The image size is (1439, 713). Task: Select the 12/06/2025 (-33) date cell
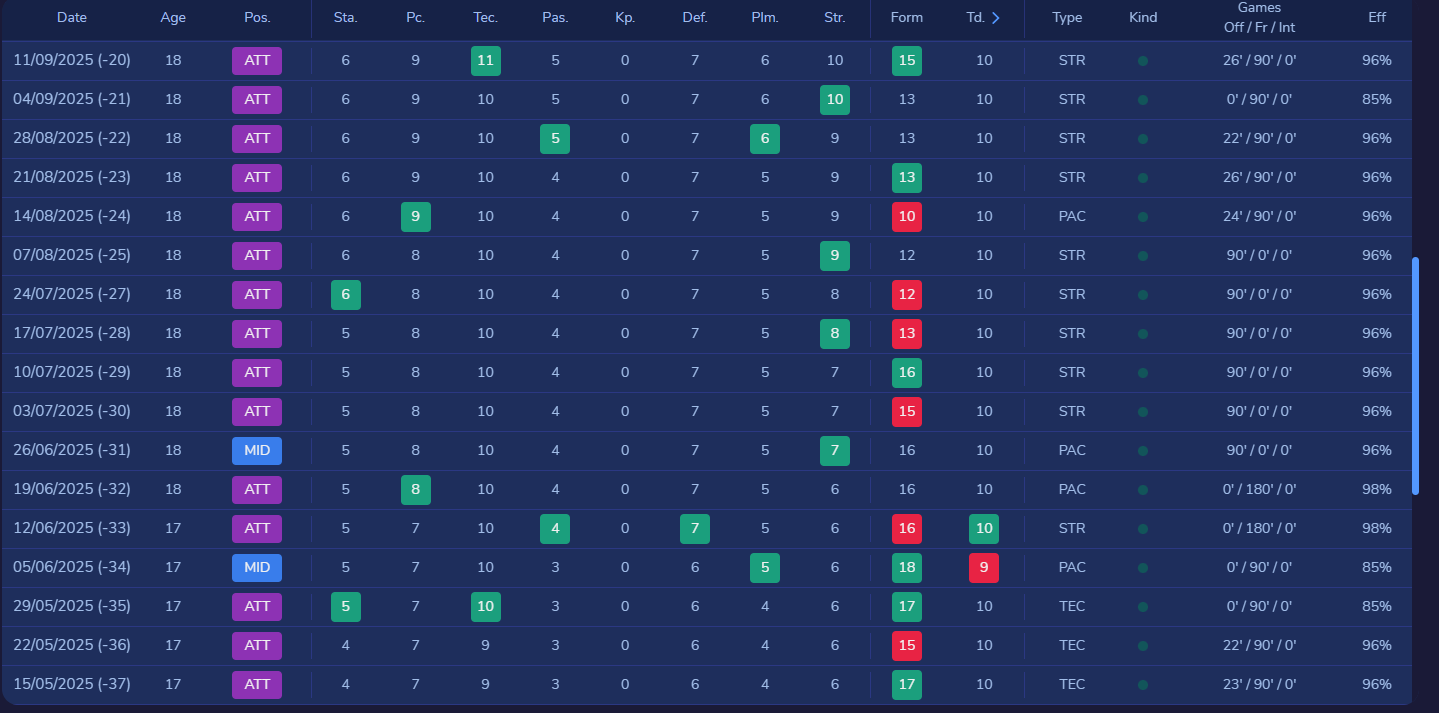point(71,529)
